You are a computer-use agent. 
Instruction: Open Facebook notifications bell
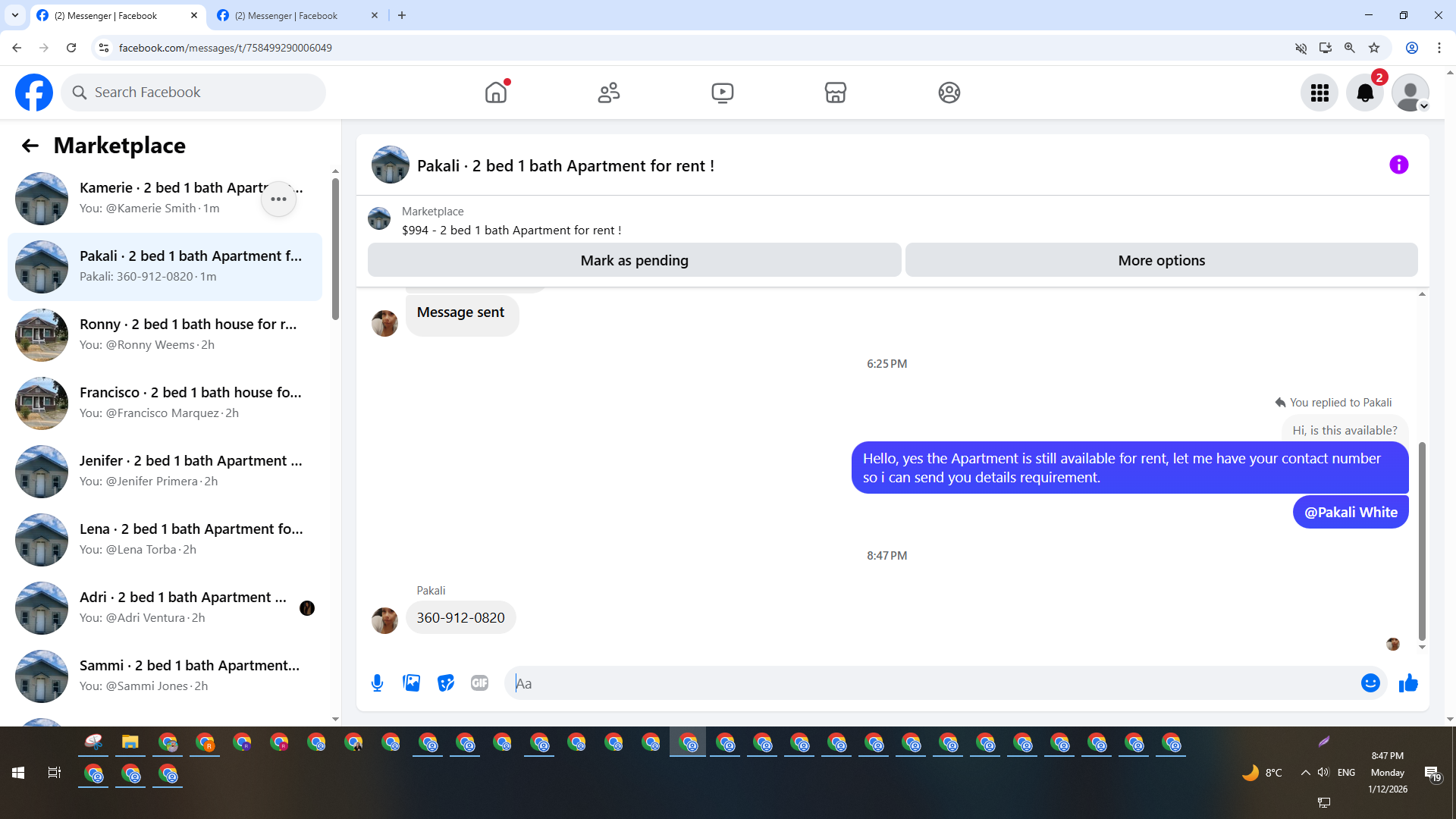(x=1364, y=93)
